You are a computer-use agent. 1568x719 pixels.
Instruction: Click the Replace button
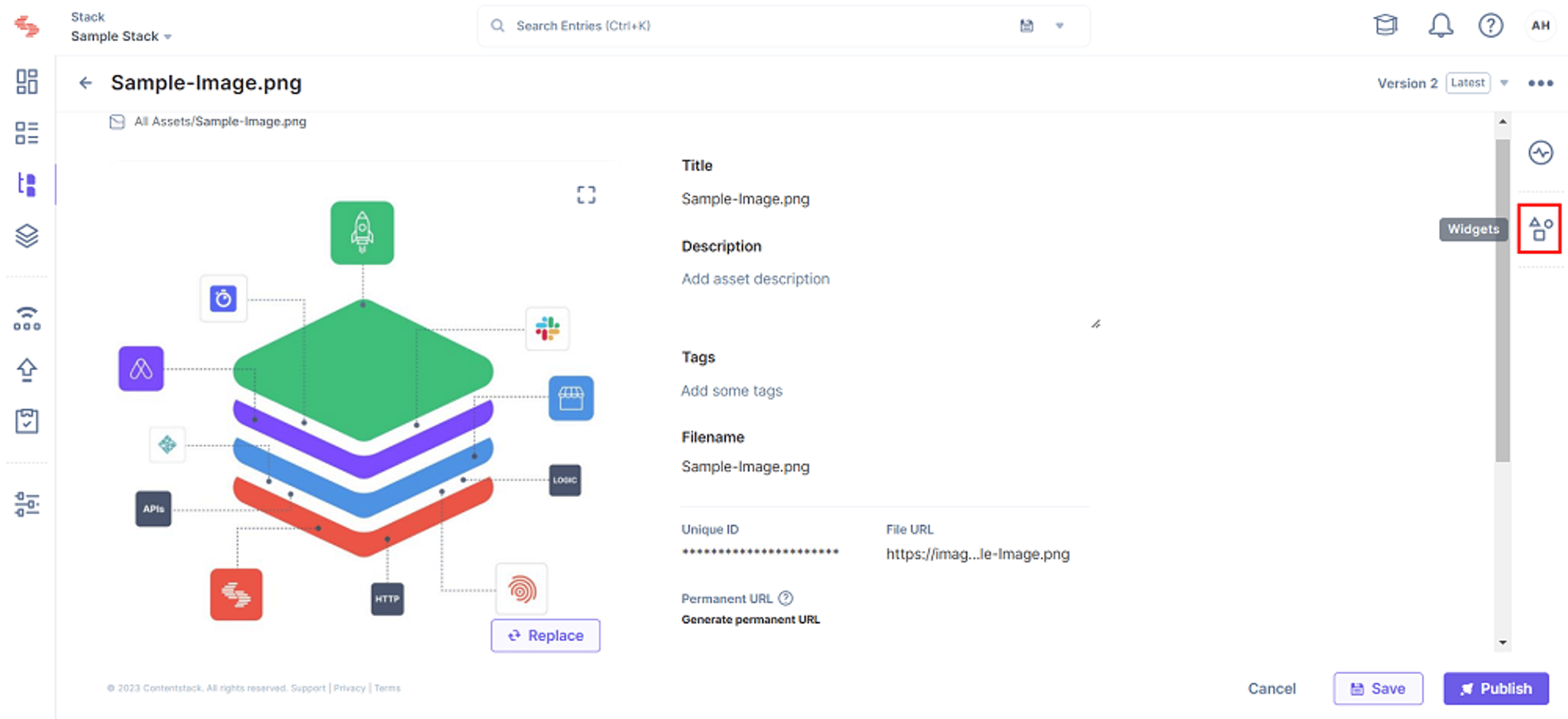tap(546, 635)
